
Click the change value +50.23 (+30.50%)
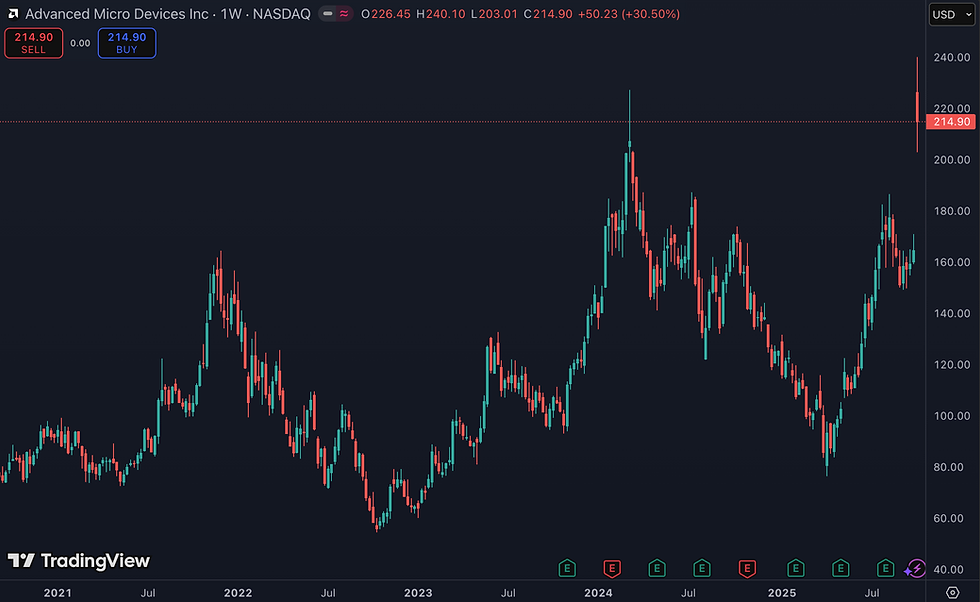click(629, 14)
